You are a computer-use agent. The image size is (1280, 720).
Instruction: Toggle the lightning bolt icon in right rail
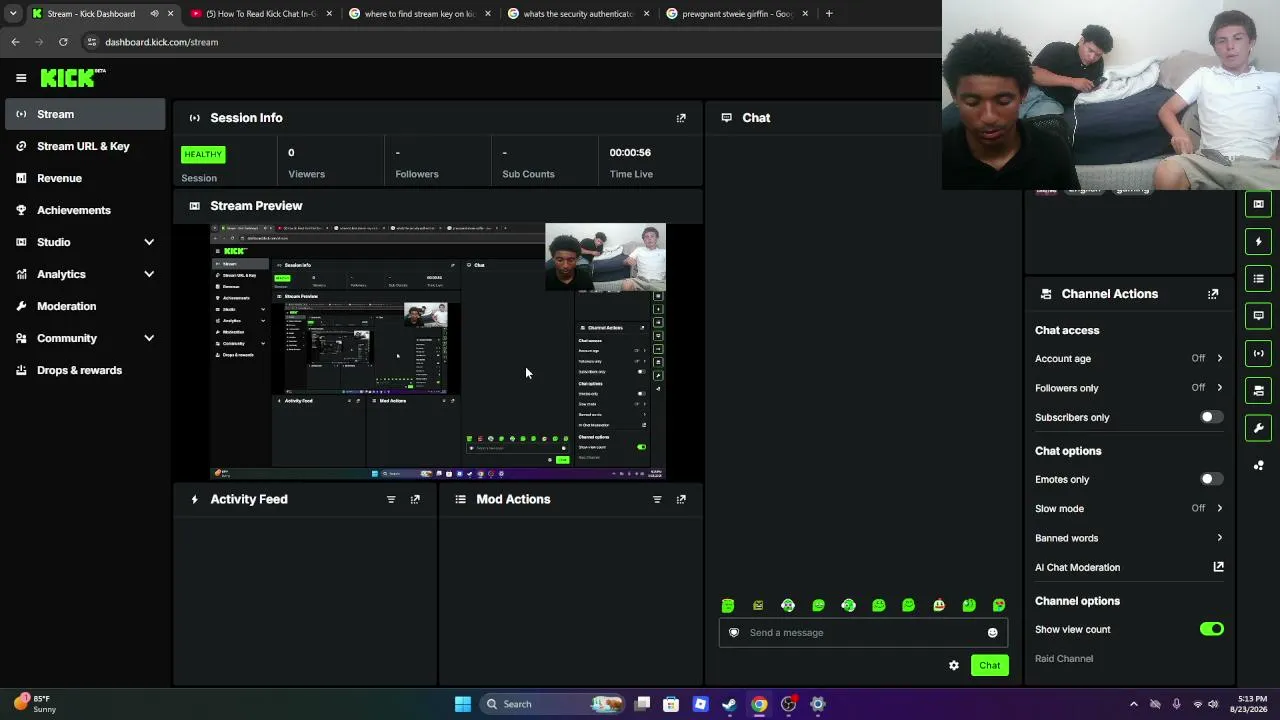pos(1258,241)
